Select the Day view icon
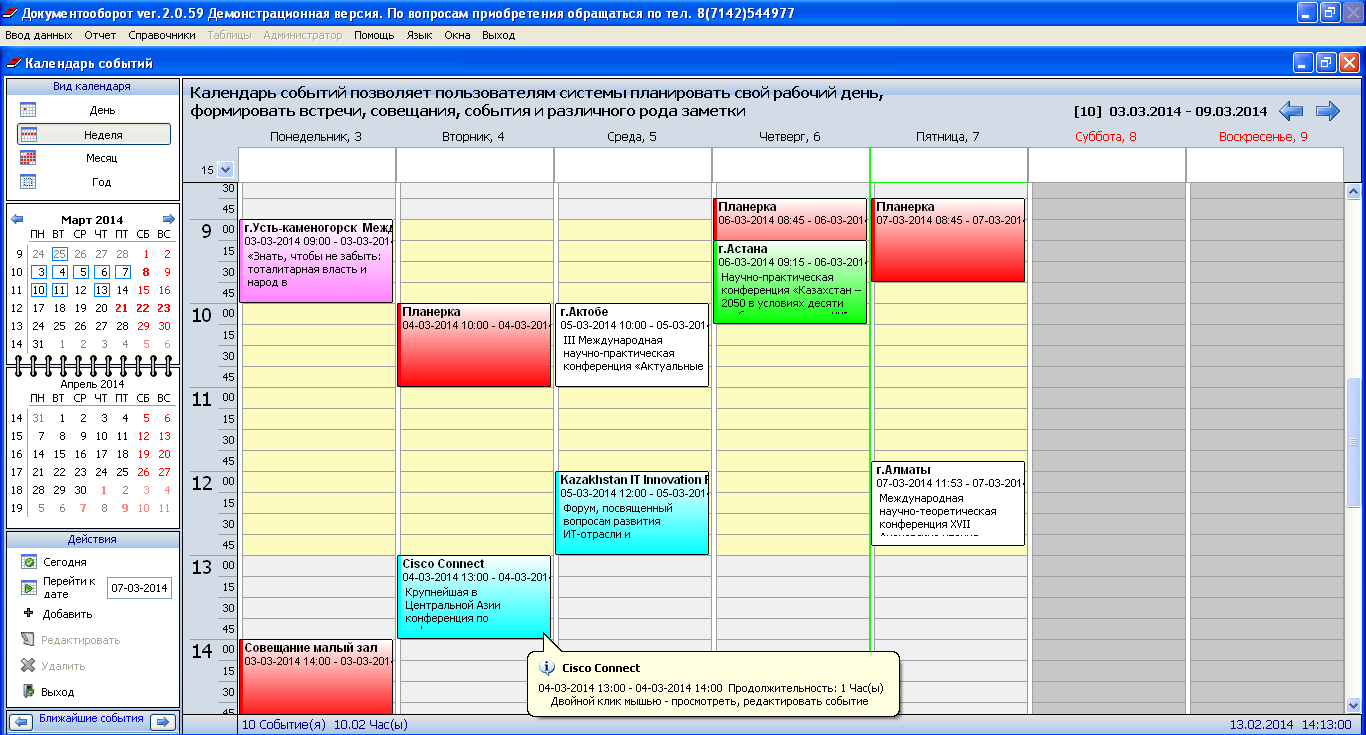Viewport: 1366px width, 735px height. tap(28, 110)
